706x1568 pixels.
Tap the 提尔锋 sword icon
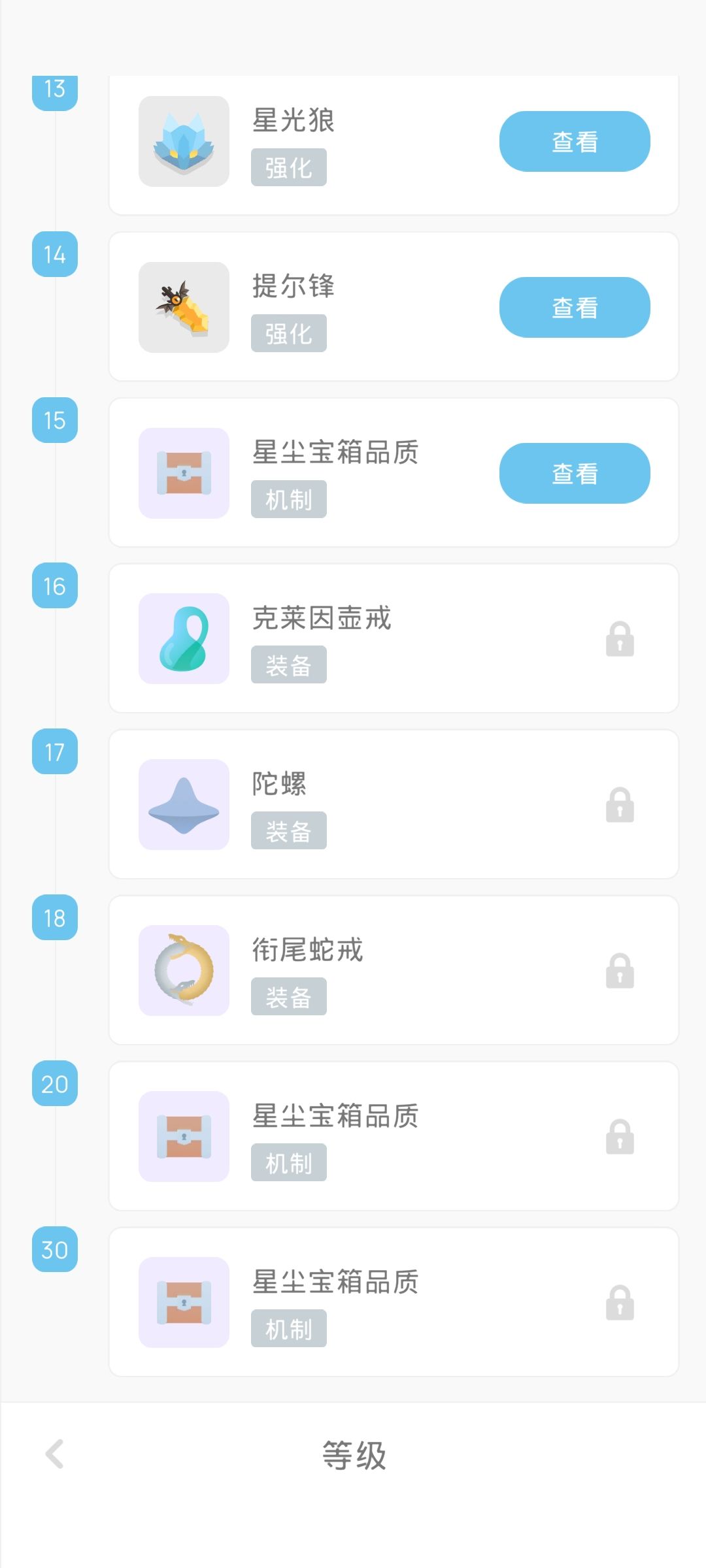[x=184, y=308]
